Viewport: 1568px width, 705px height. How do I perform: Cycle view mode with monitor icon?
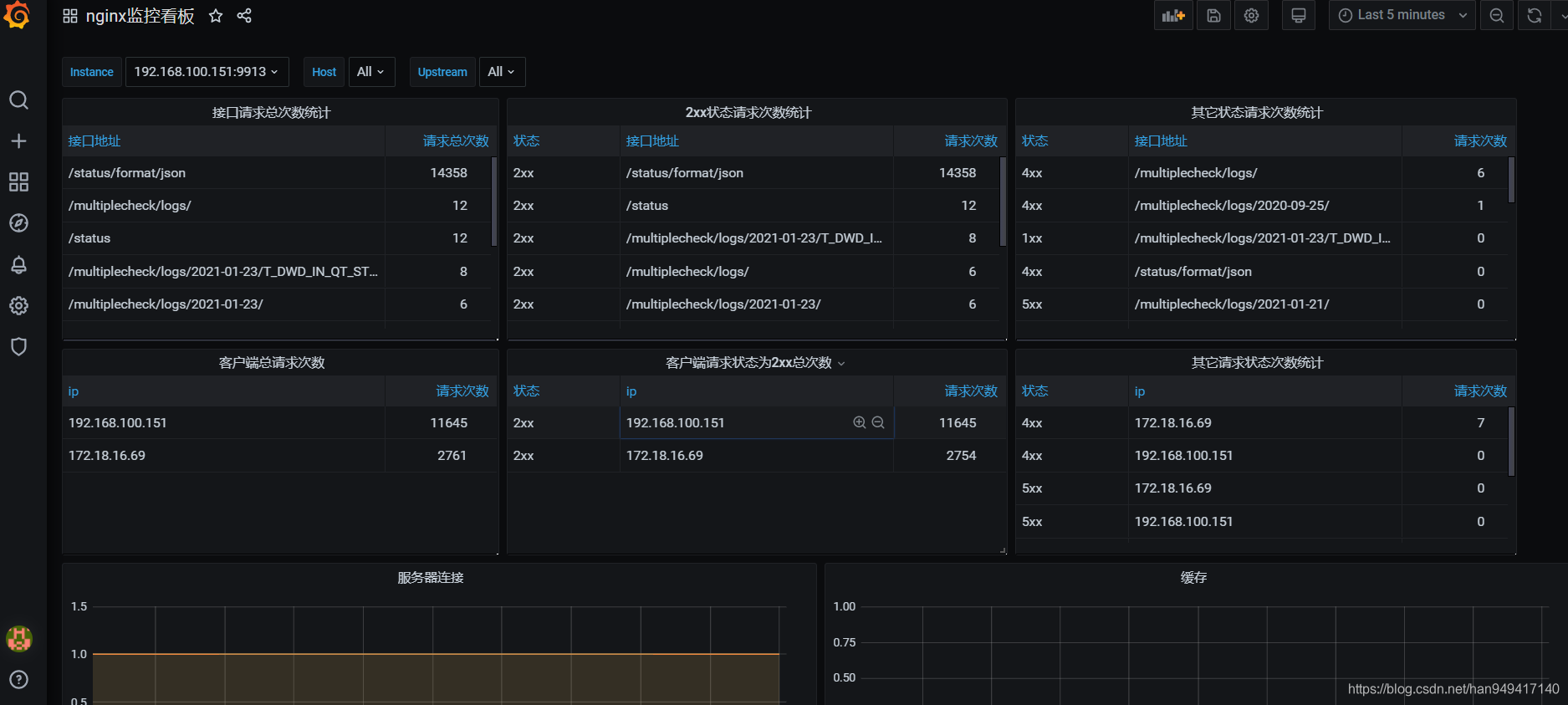point(1299,15)
